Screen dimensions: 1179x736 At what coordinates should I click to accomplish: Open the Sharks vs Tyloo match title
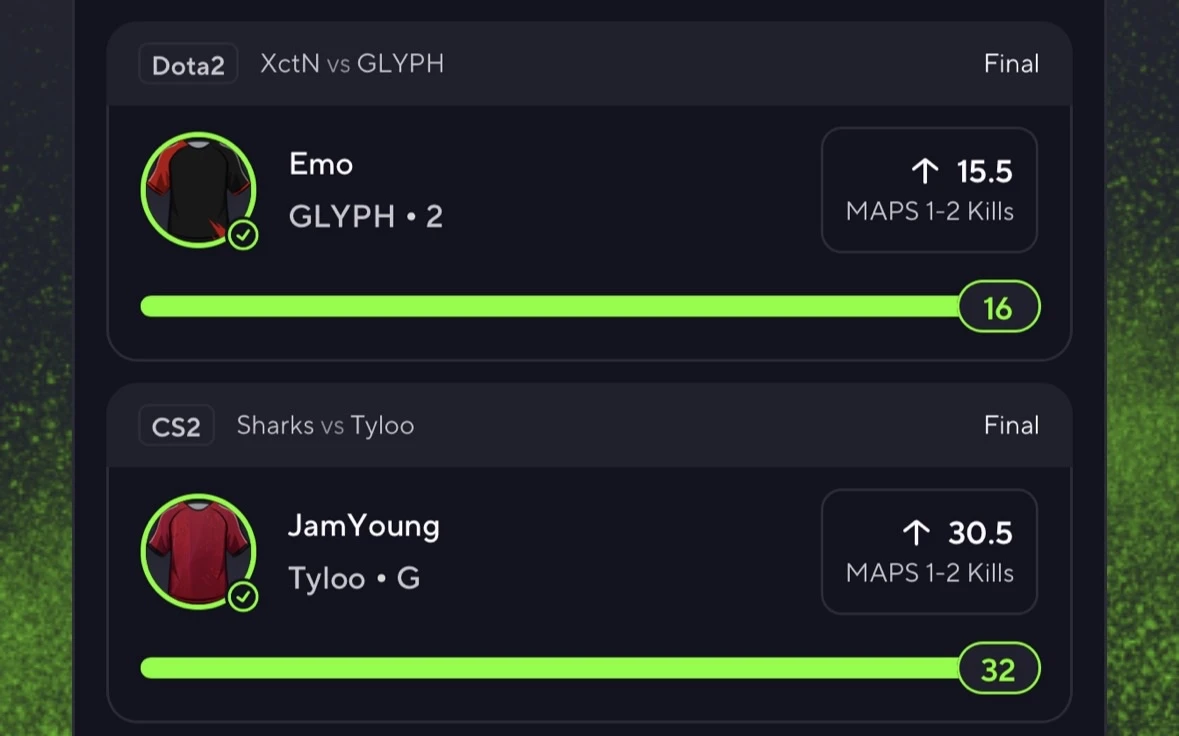(x=326, y=426)
